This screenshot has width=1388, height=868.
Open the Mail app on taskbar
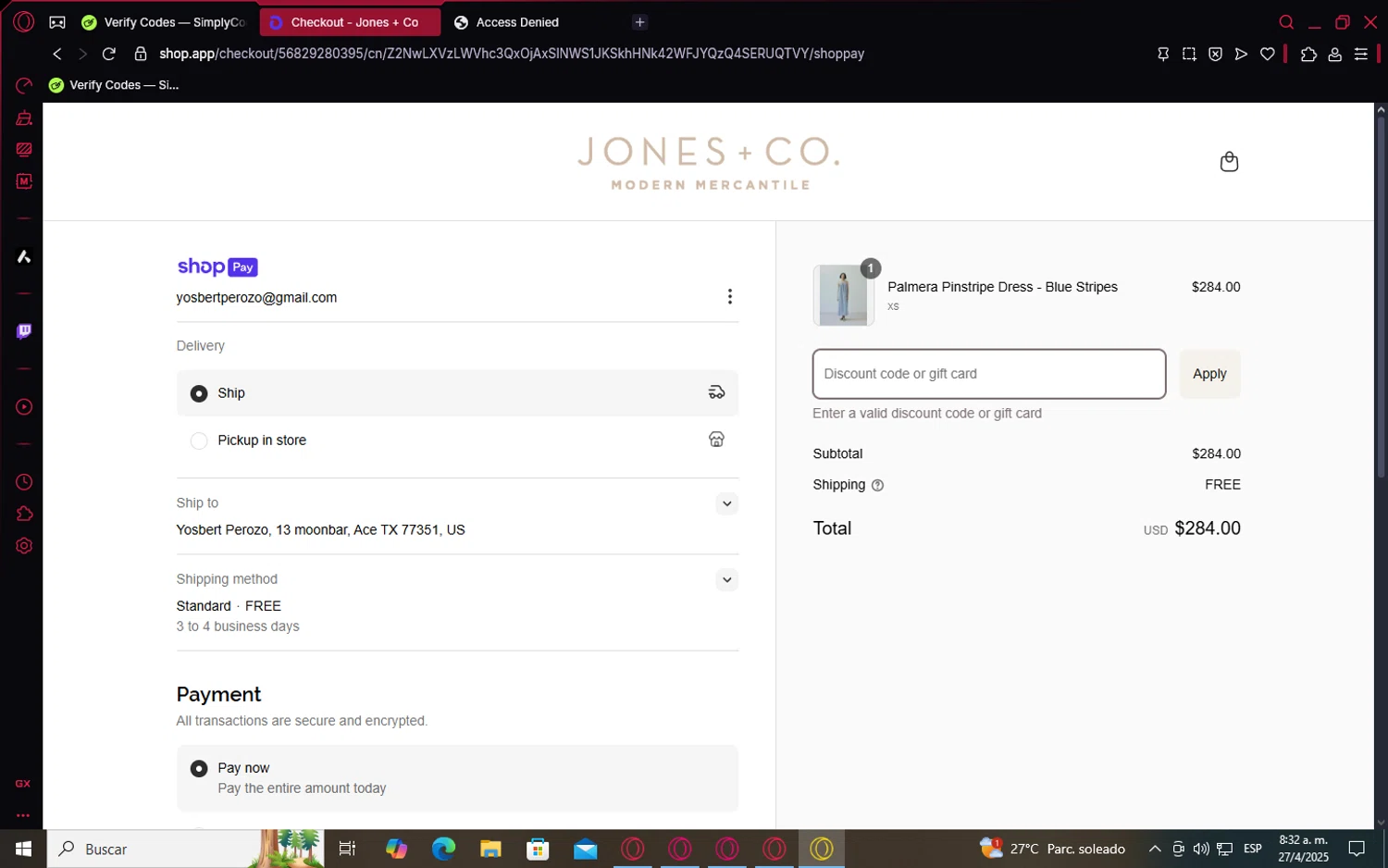tap(585, 849)
